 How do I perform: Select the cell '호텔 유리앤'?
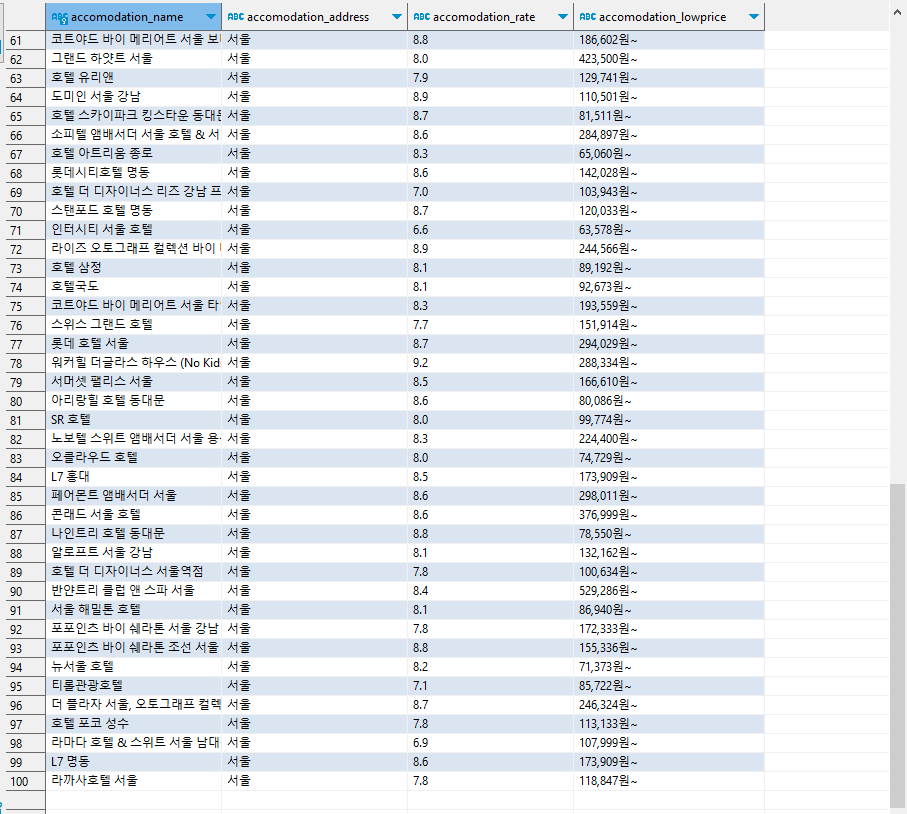(134, 78)
